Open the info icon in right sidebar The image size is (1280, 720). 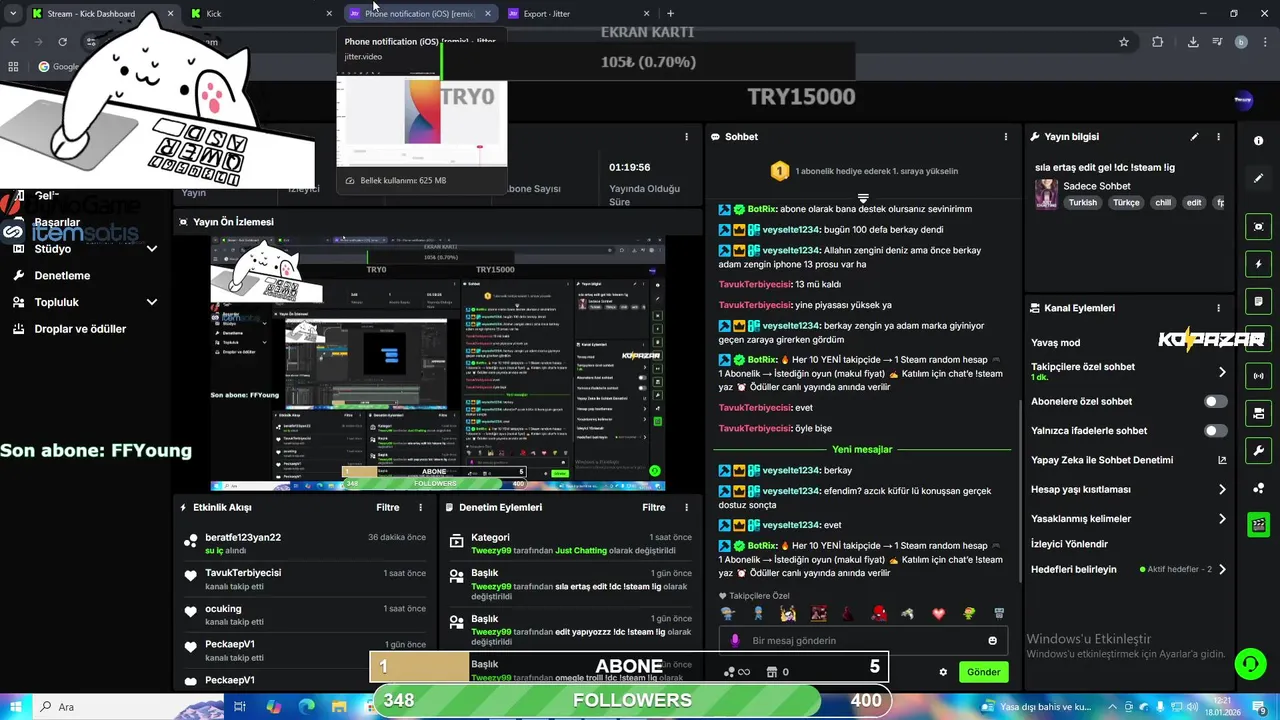pyautogui.click(x=1258, y=141)
